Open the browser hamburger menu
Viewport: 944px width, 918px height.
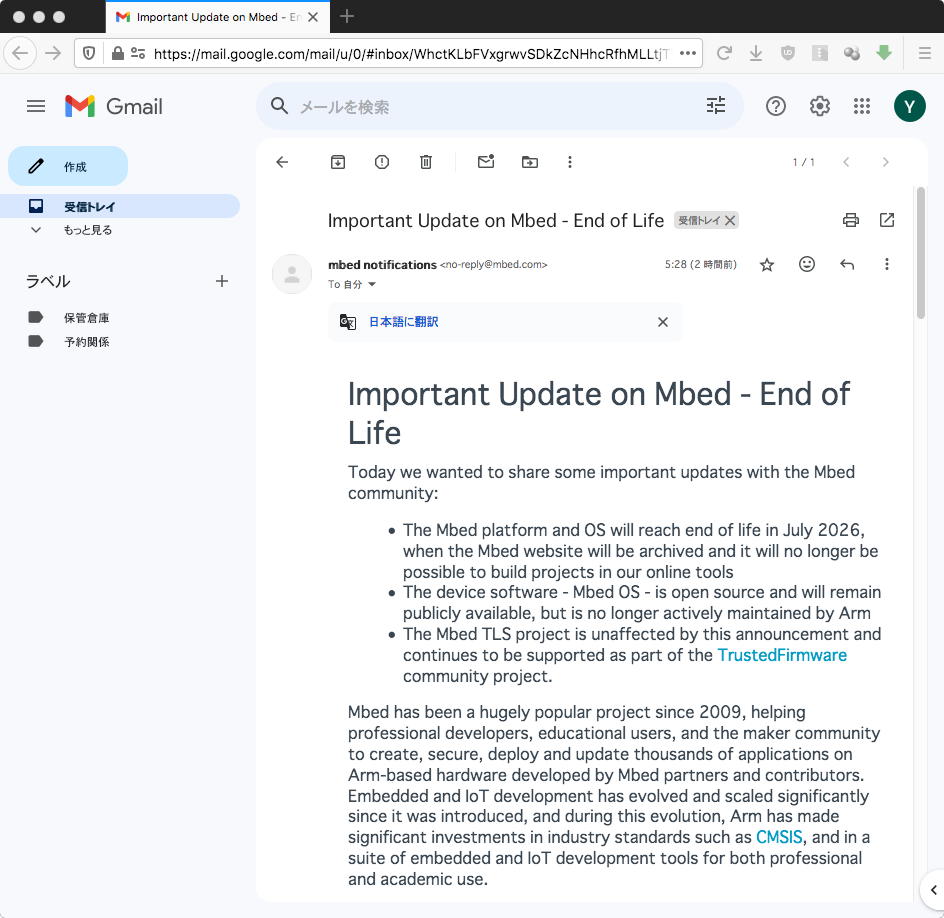pyautogui.click(x=925, y=54)
